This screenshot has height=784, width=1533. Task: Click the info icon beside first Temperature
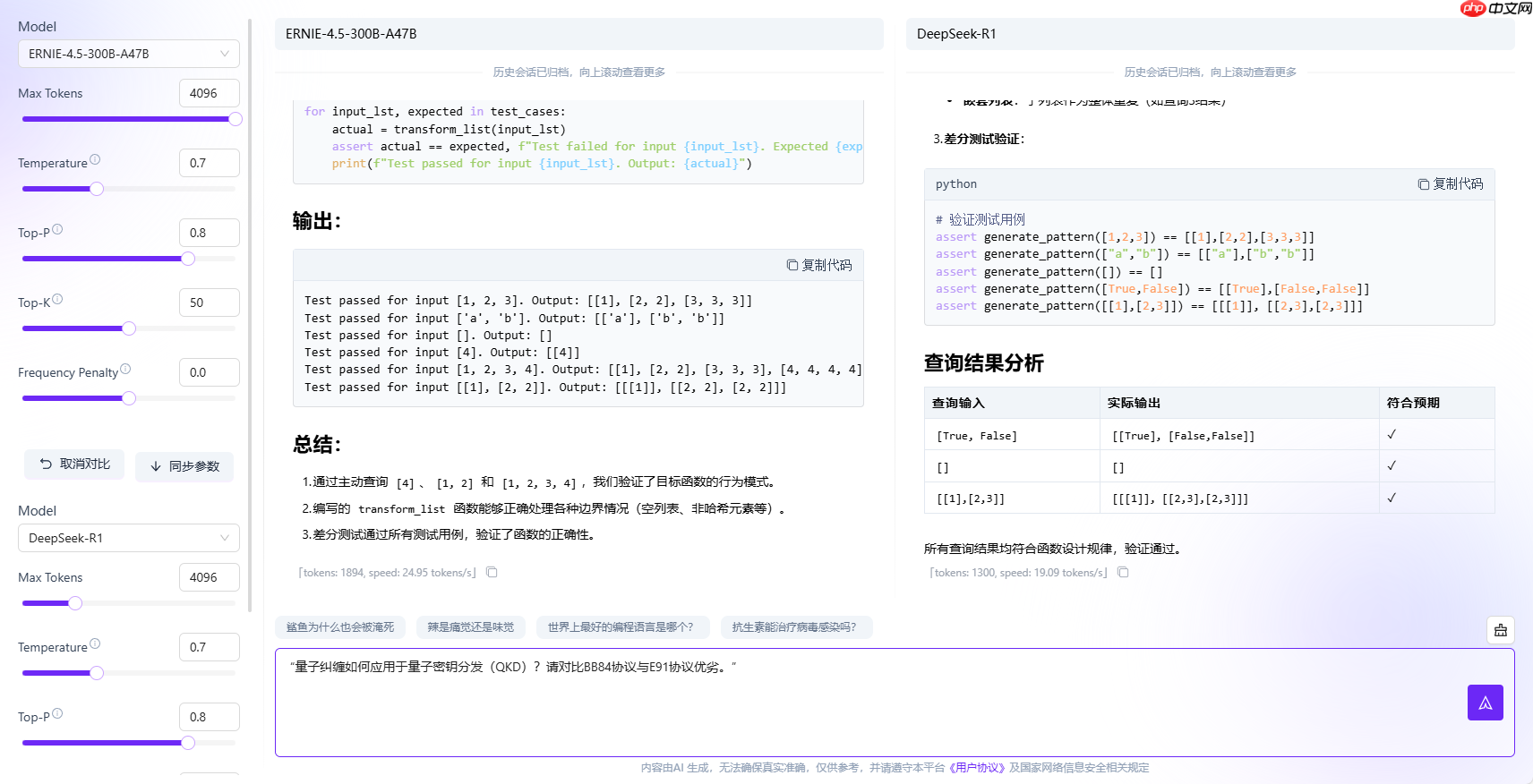[95, 160]
